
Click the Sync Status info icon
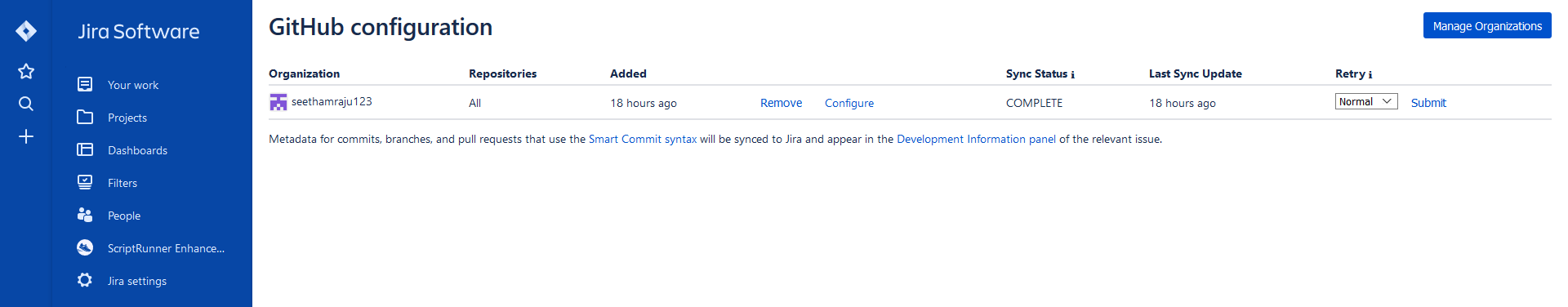coord(1073,74)
